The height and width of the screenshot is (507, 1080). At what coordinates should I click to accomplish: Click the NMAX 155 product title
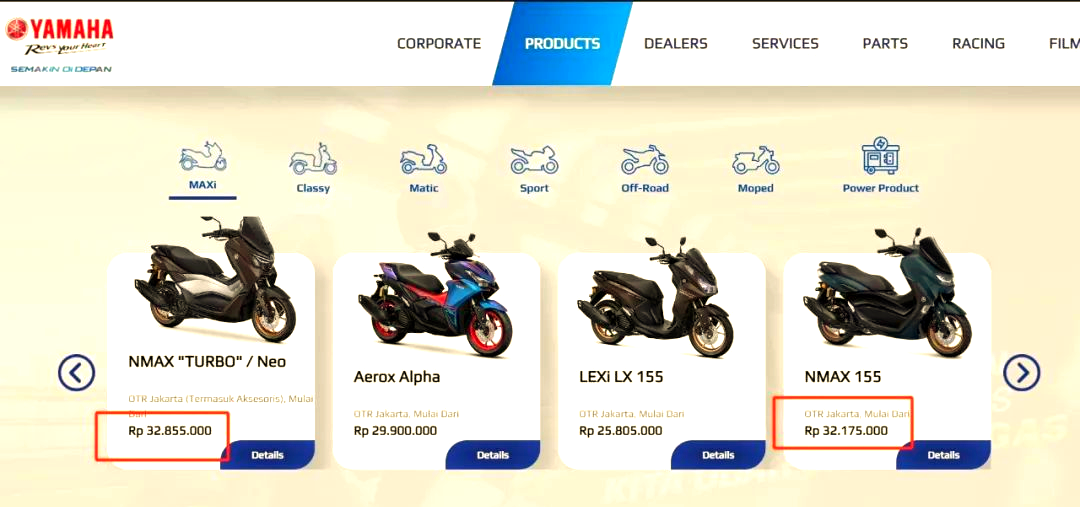(x=842, y=377)
